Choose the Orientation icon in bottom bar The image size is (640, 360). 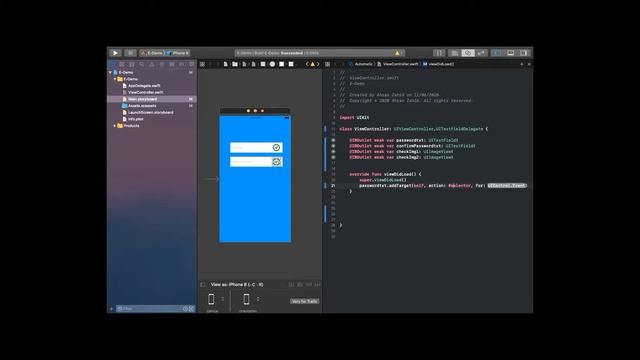click(246, 299)
